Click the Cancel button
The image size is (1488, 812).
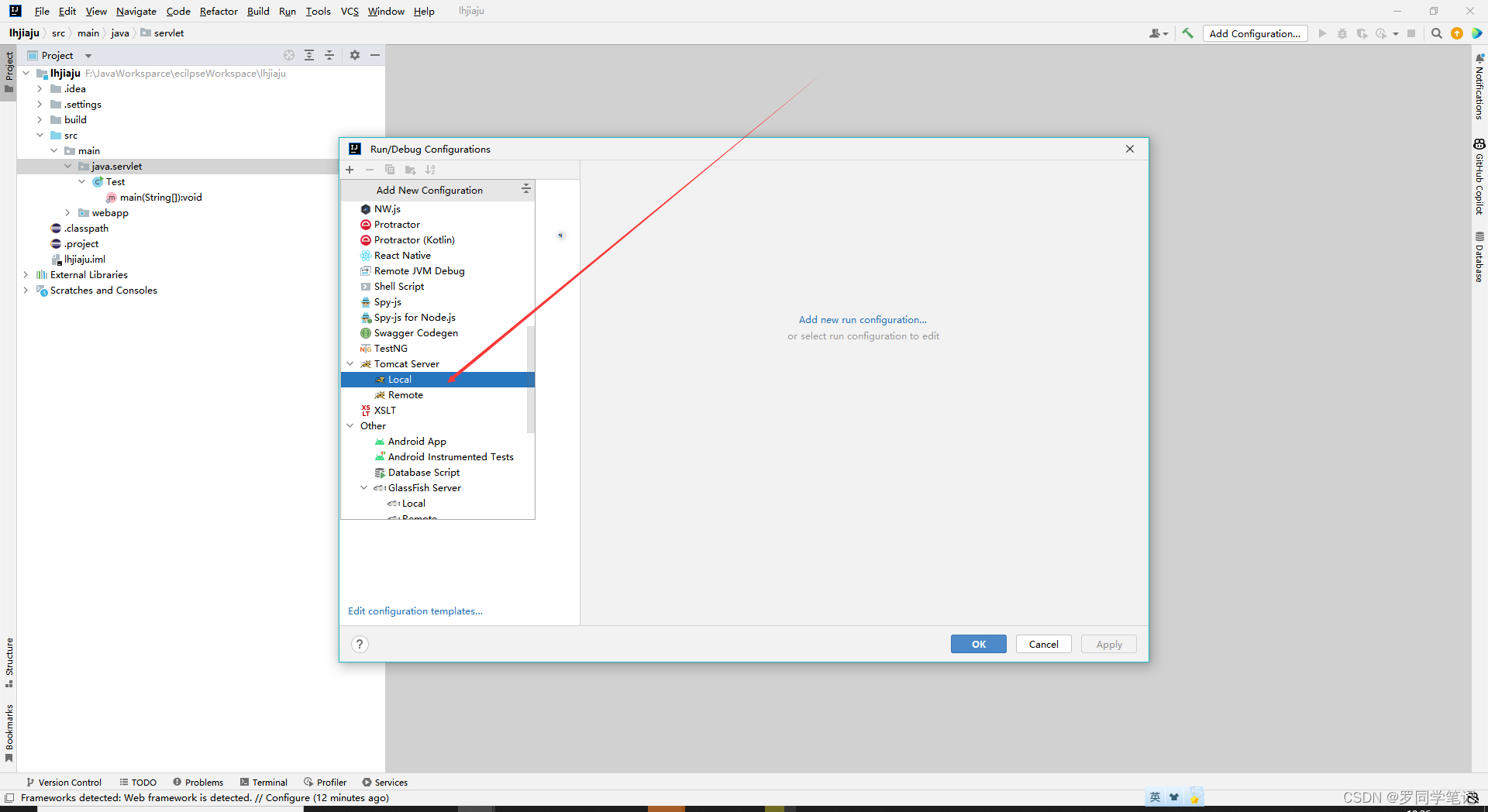1044,644
